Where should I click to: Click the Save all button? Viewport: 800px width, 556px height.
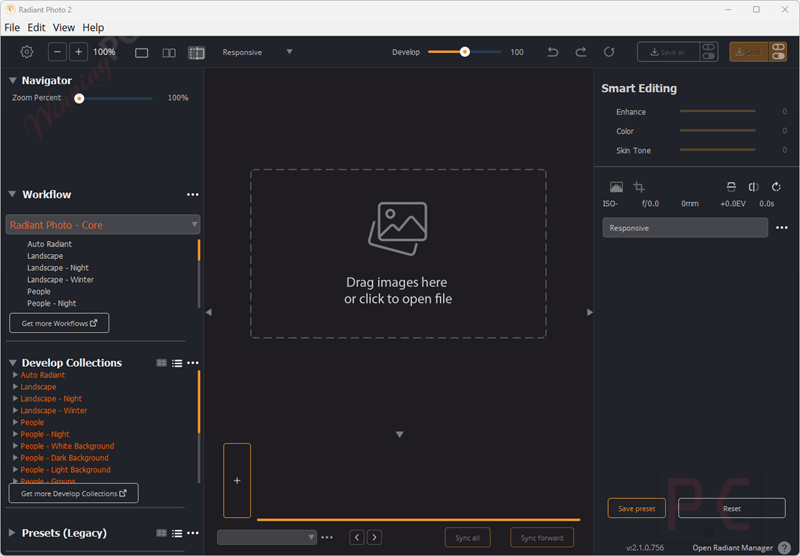(x=668, y=52)
